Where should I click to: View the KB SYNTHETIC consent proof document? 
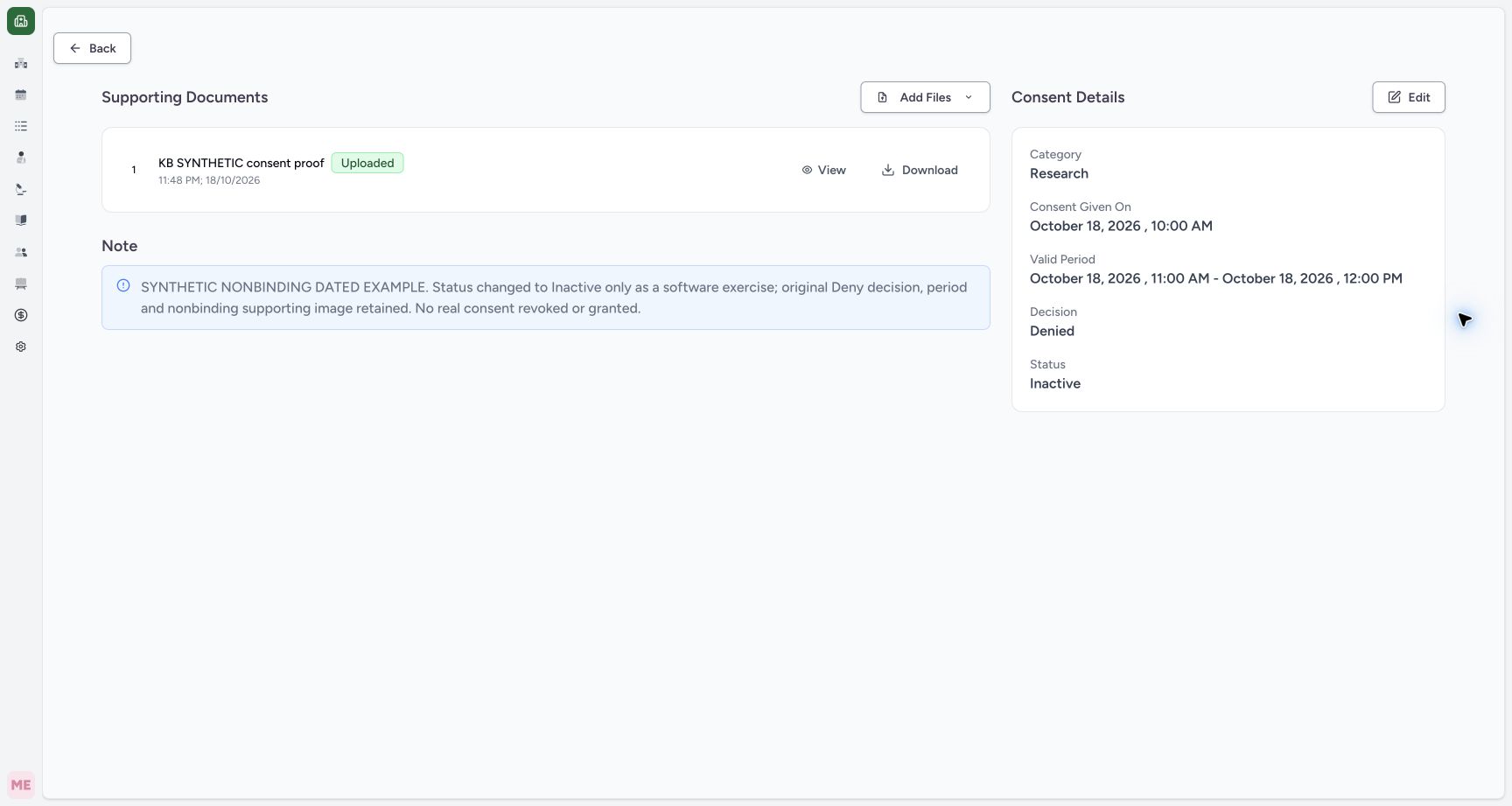point(824,170)
